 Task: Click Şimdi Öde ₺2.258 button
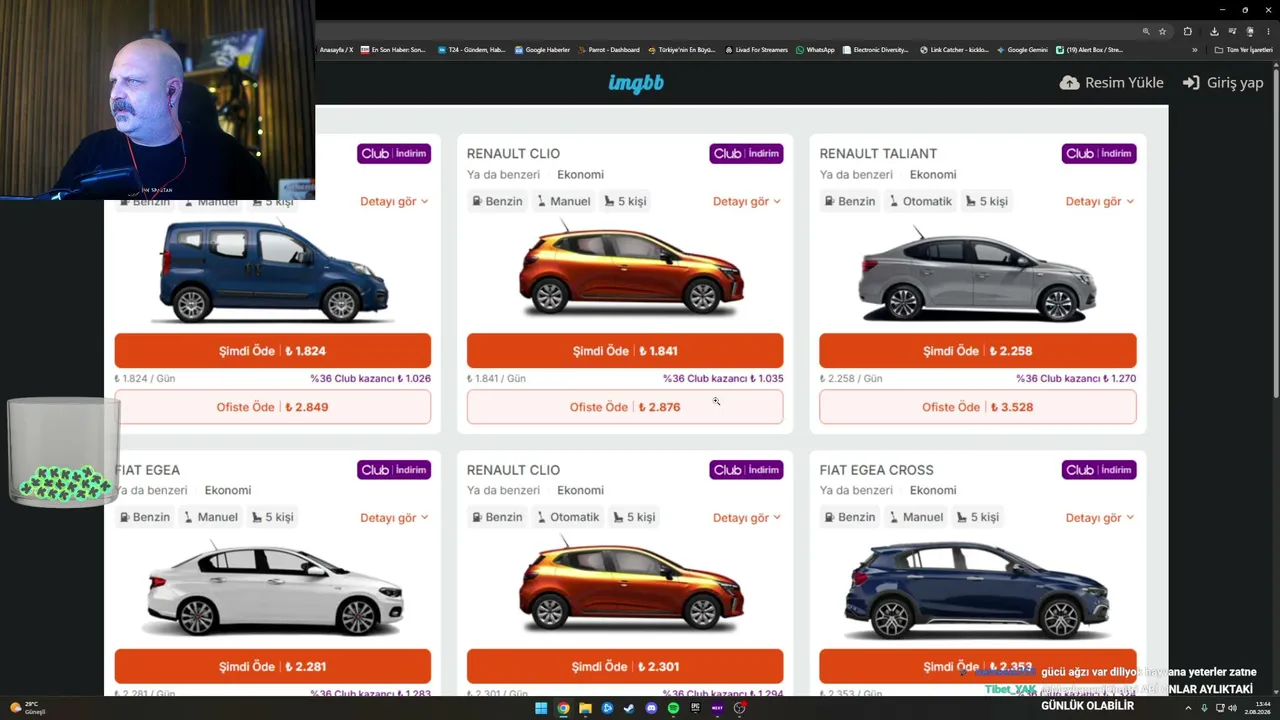coord(978,351)
